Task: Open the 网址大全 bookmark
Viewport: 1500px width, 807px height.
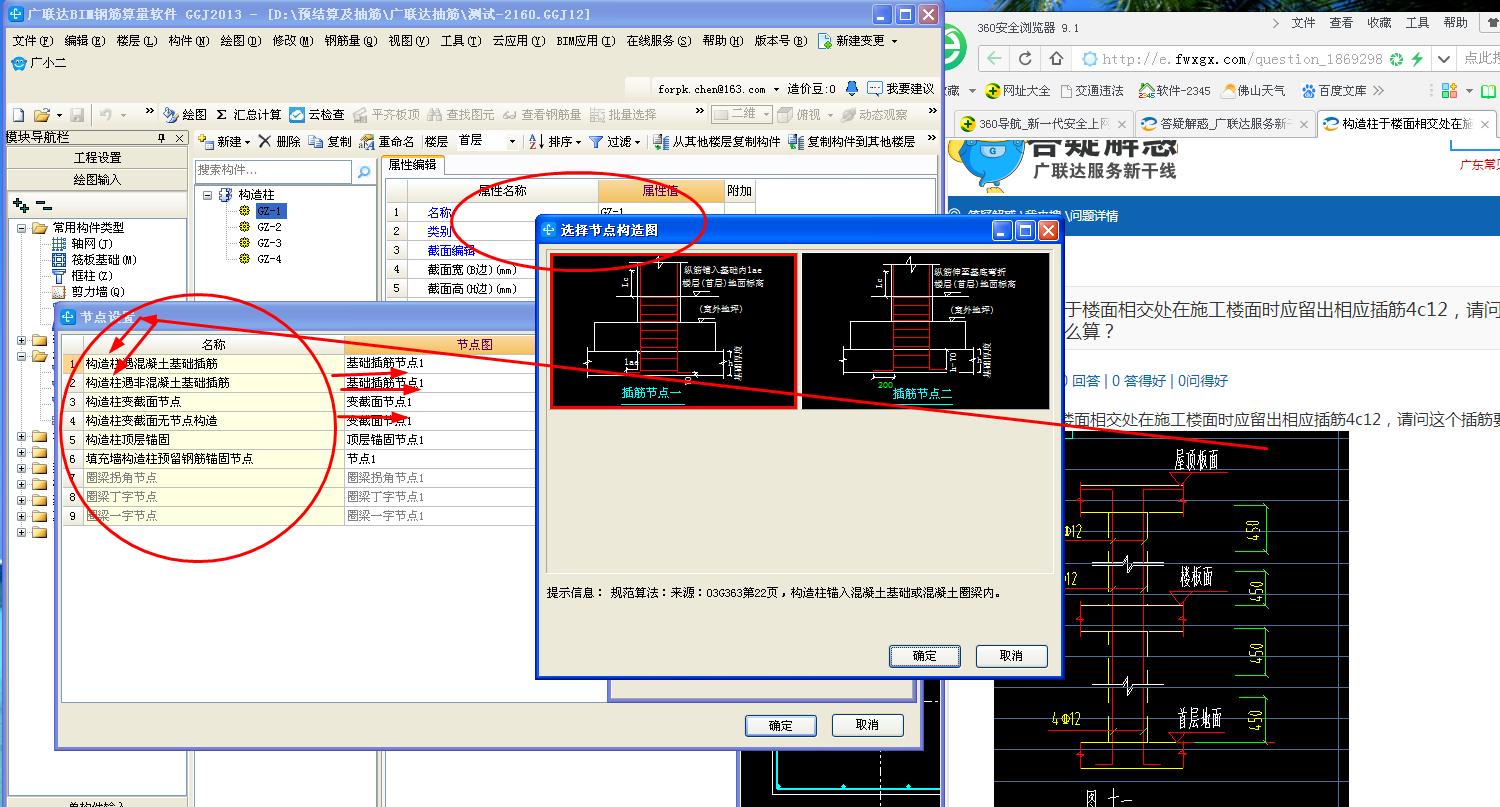Action: [x=1017, y=91]
